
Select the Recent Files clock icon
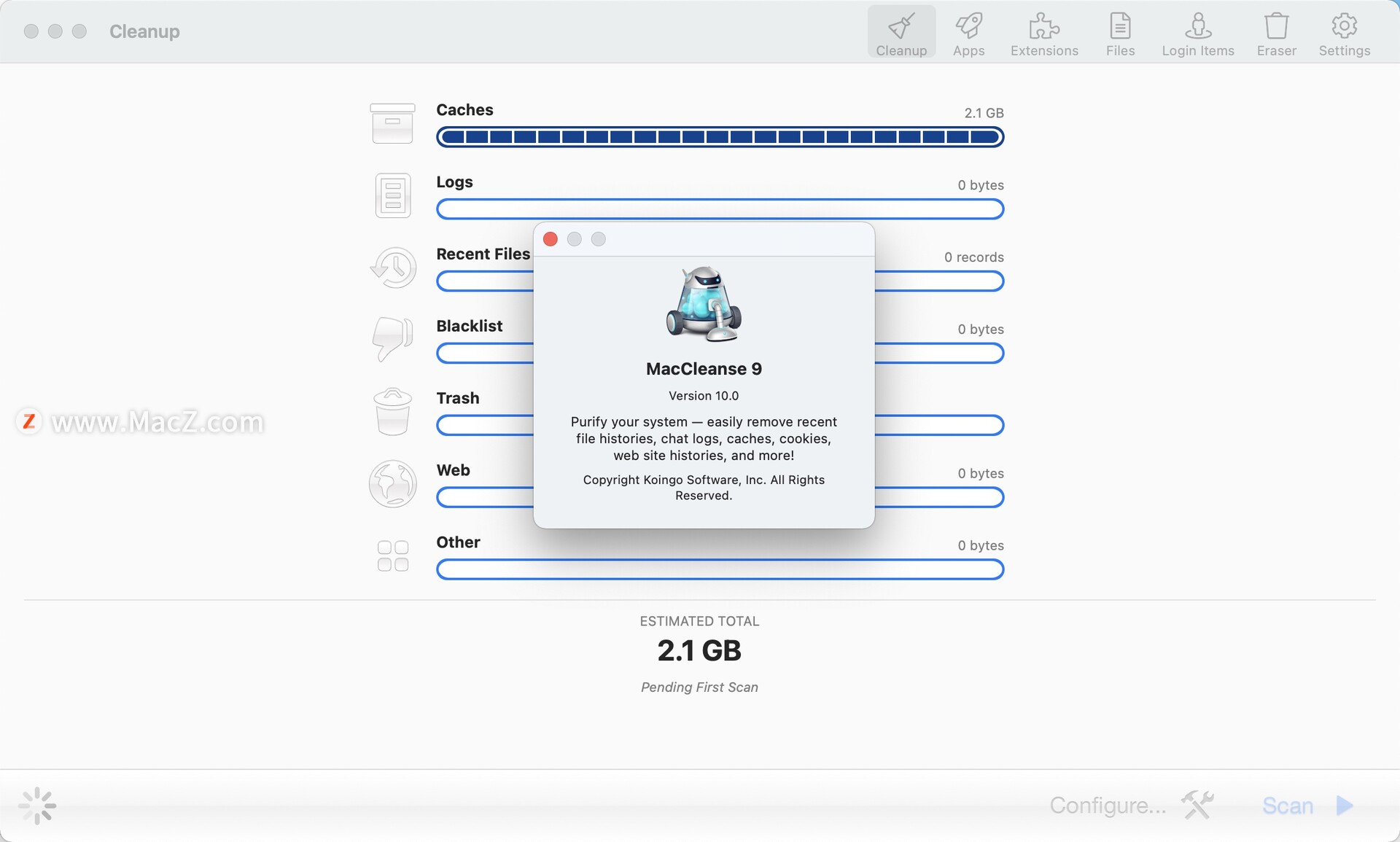click(393, 268)
